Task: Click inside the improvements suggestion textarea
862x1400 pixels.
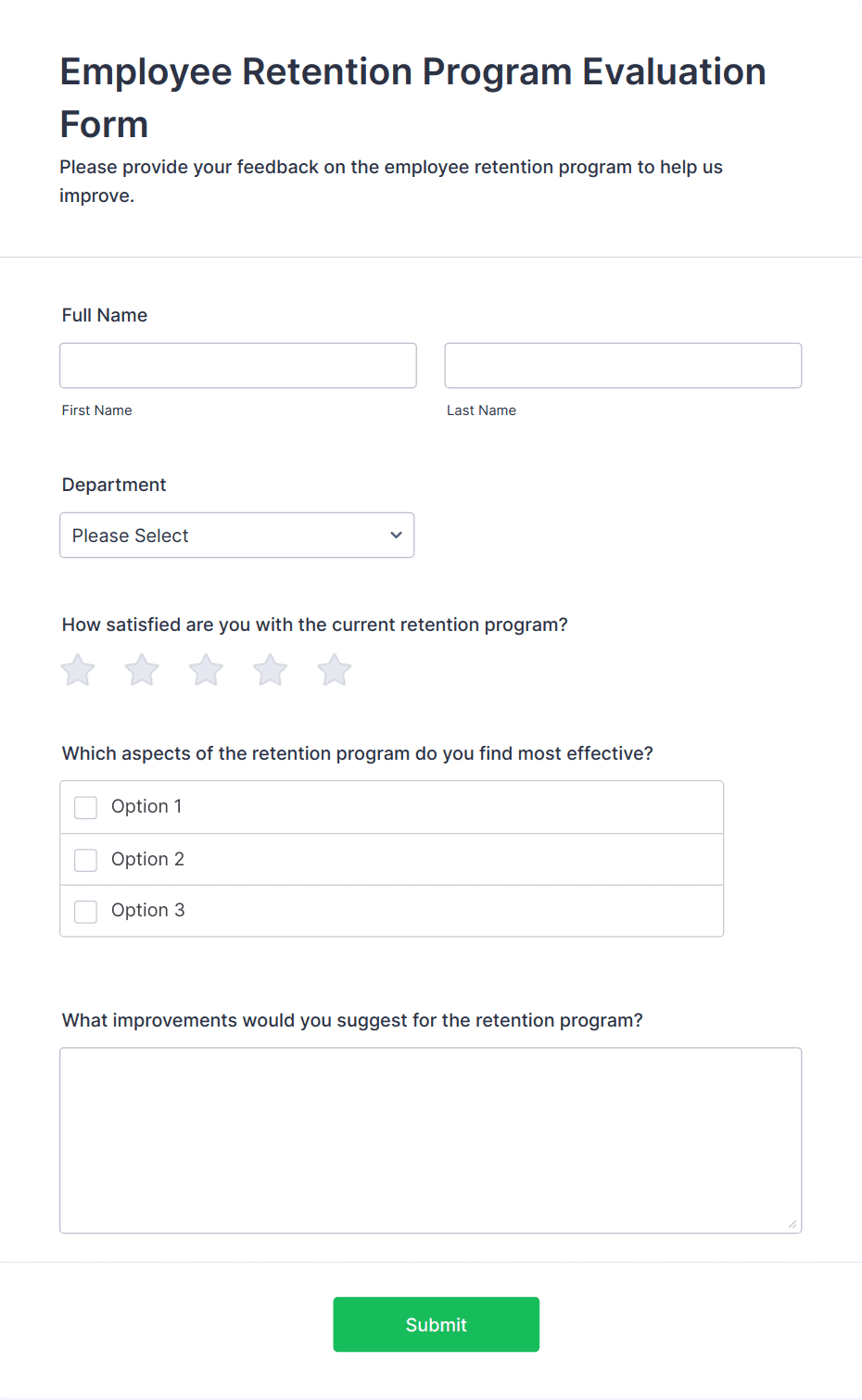Action: (431, 1141)
